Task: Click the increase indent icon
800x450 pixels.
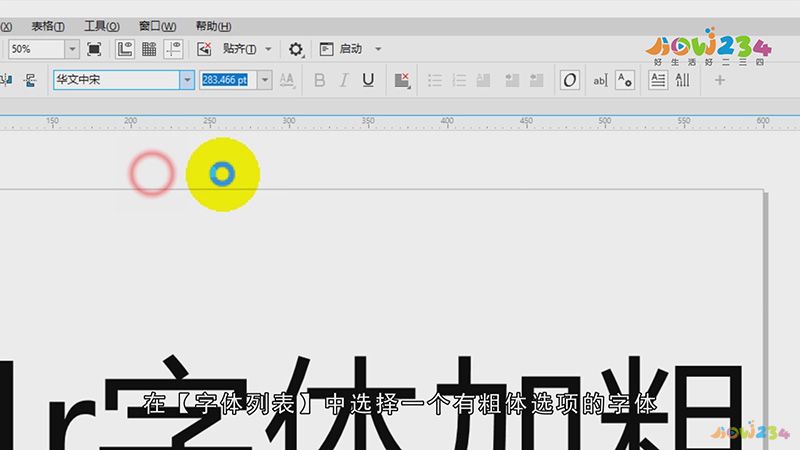Action: (x=512, y=80)
